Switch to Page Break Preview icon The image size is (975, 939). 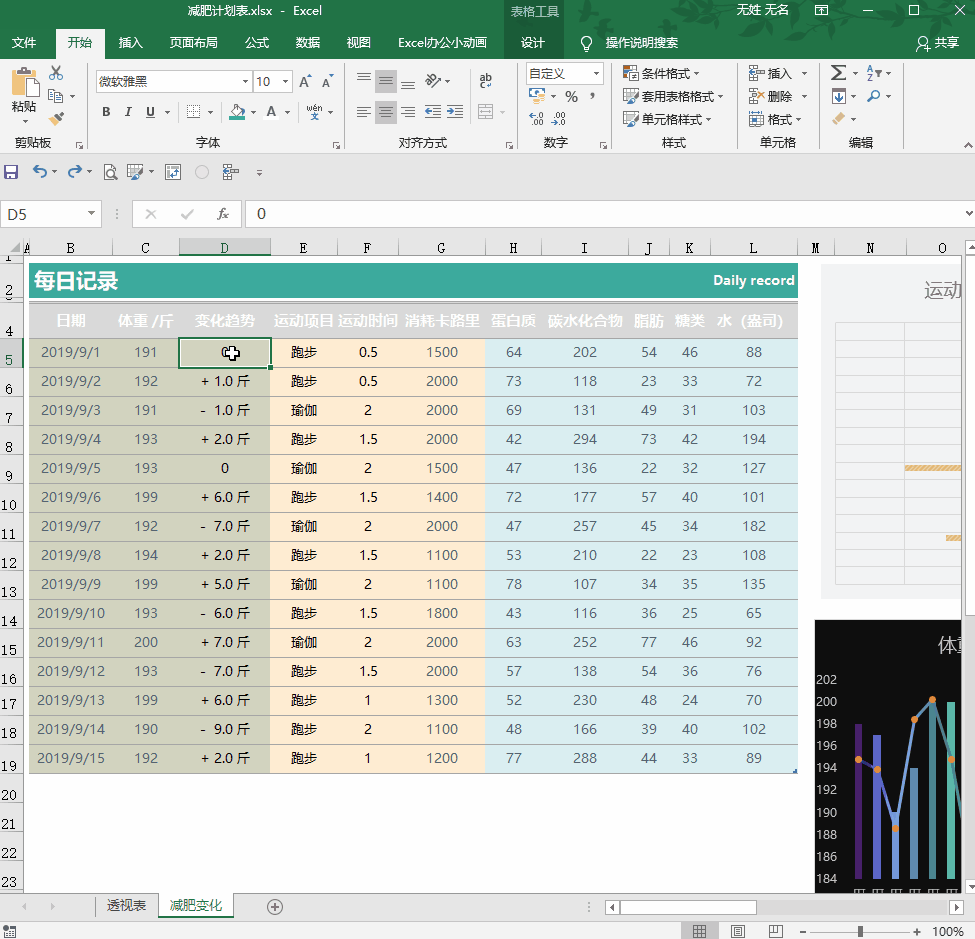(x=775, y=931)
